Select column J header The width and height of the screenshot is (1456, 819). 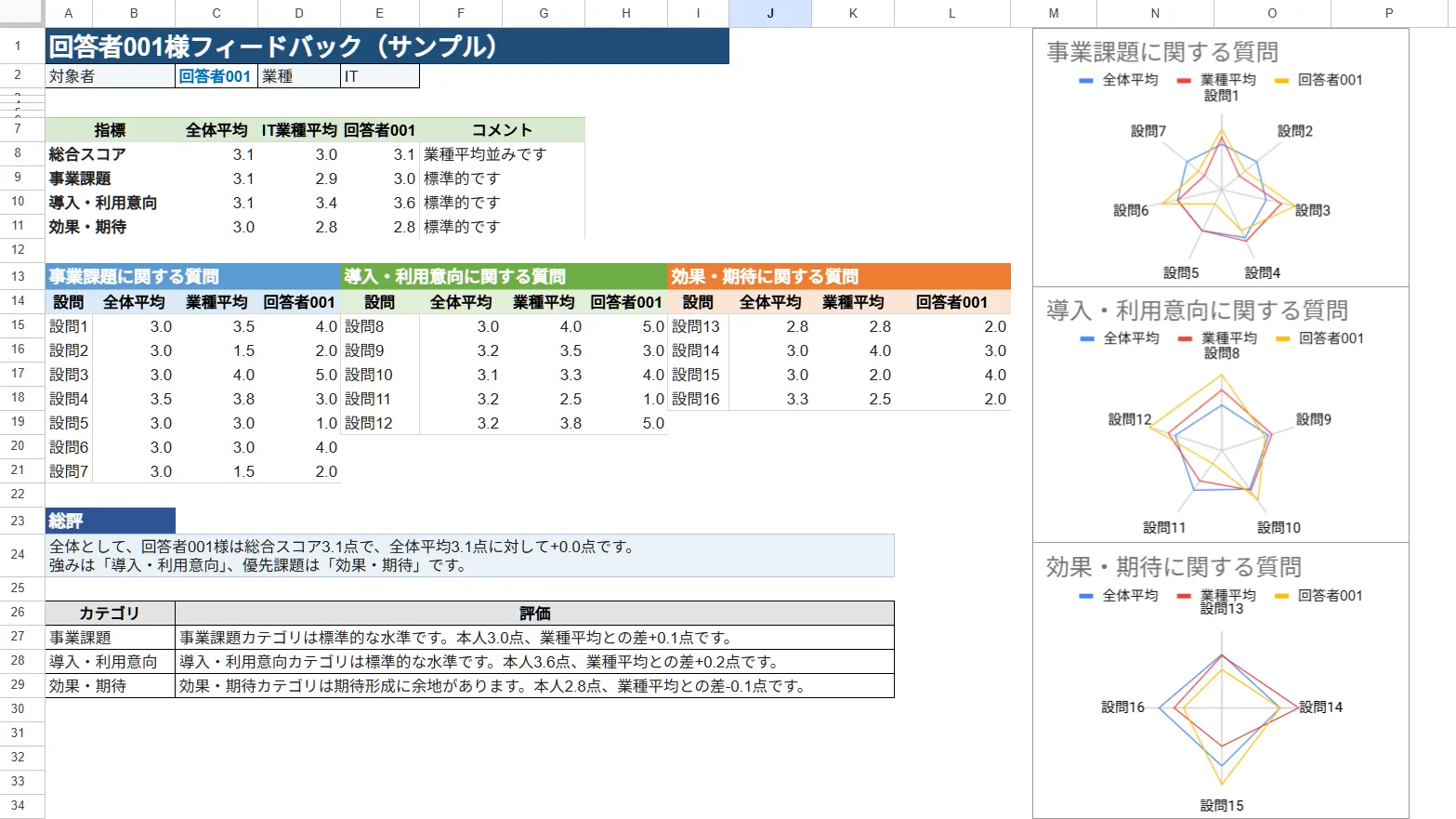point(770,13)
